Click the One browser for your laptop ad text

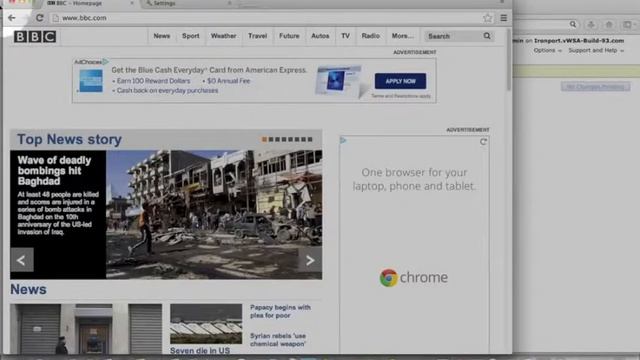pyautogui.click(x=414, y=179)
